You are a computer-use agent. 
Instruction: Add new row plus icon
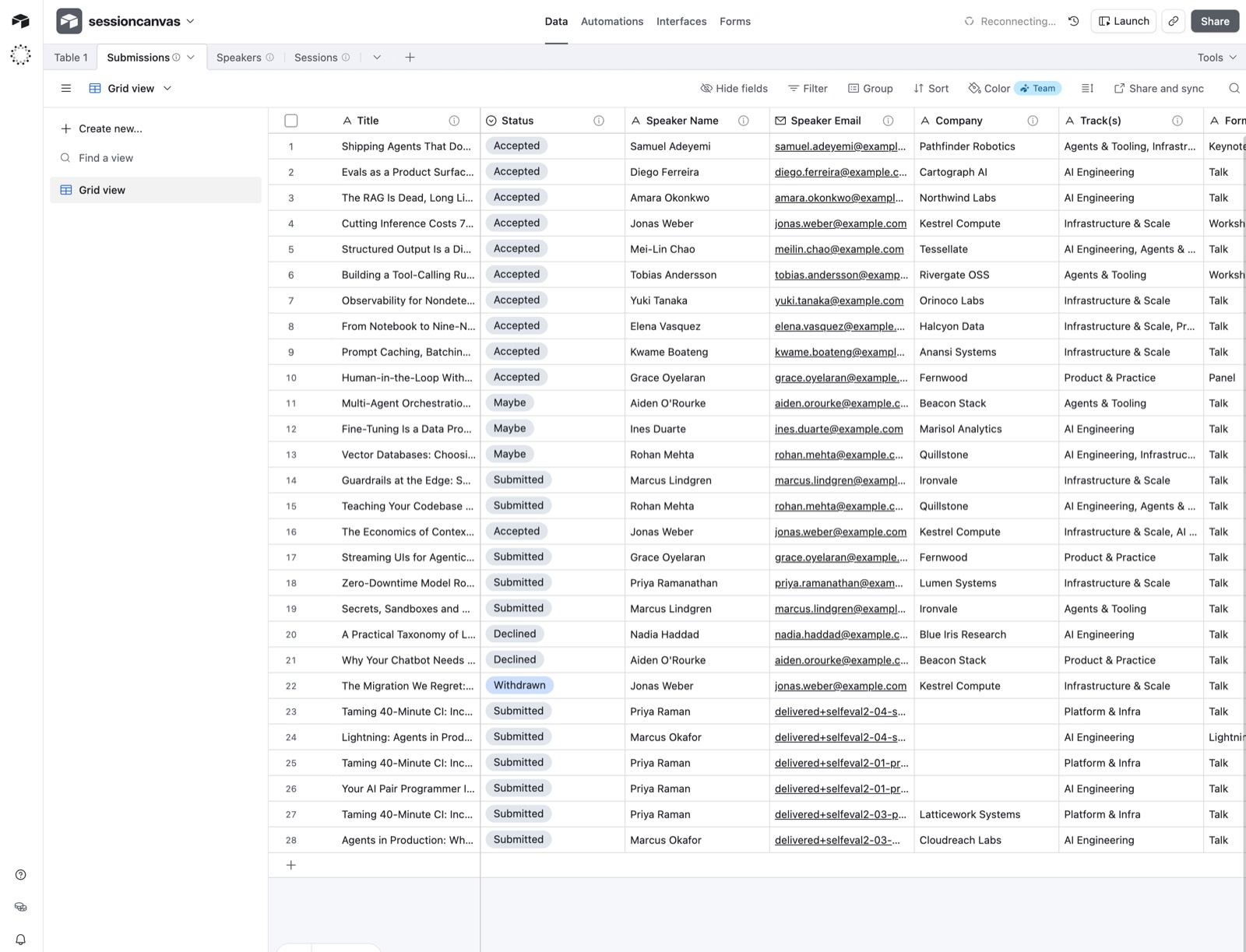tap(291, 865)
